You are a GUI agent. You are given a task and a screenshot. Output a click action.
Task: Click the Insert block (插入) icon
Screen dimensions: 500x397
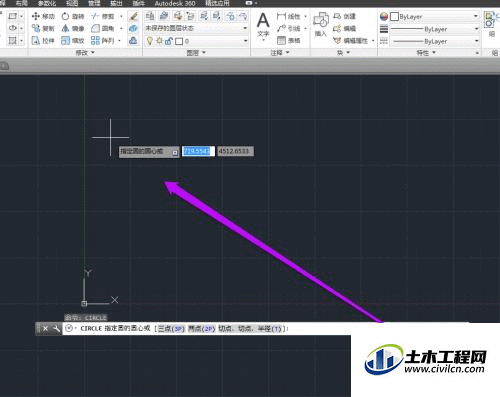click(x=321, y=24)
